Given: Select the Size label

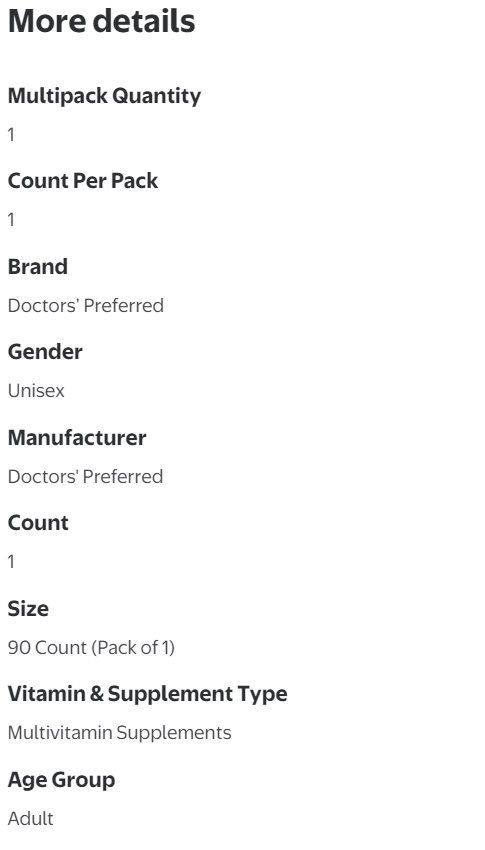Looking at the screenshot, I should (28, 608).
